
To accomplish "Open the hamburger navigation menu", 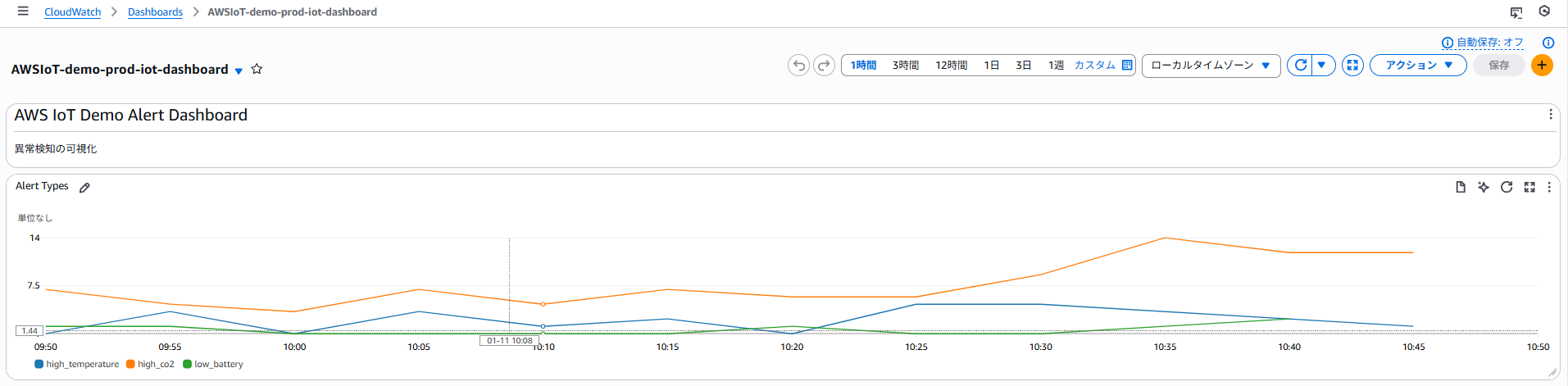I will (x=23, y=11).
